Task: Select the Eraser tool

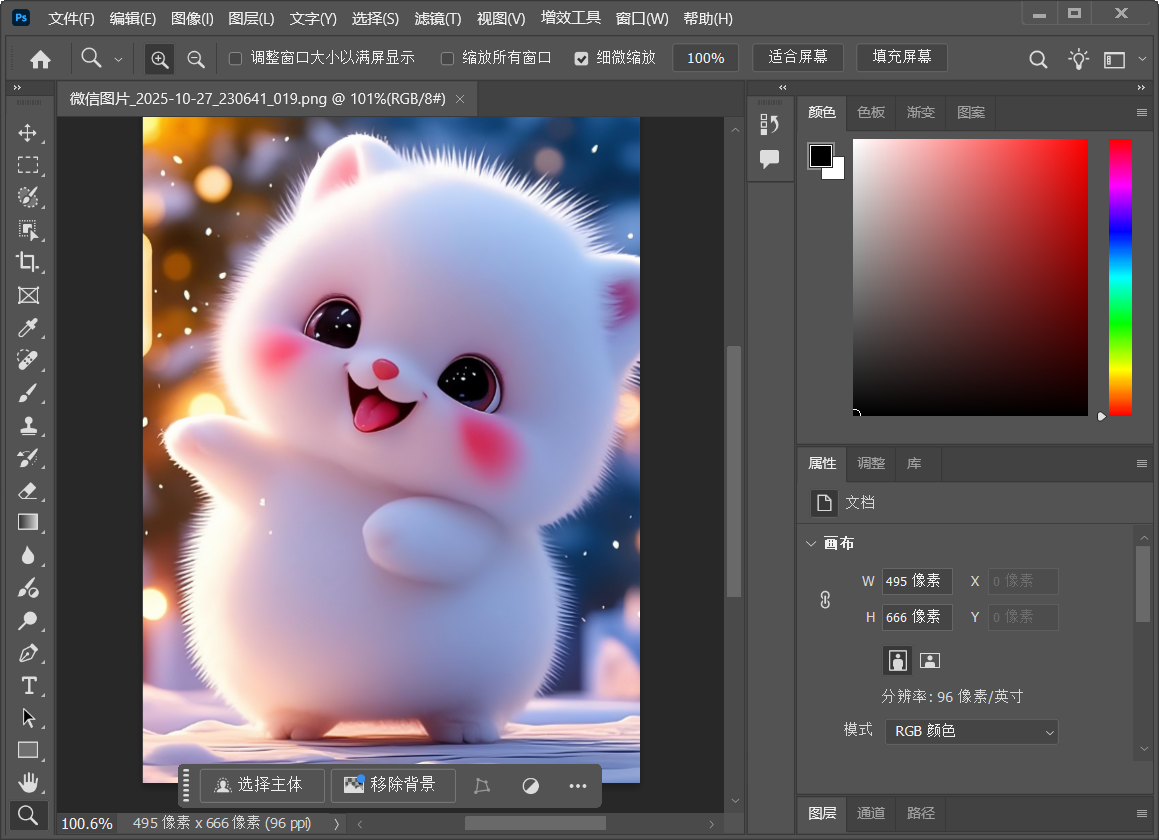Action: (28, 490)
